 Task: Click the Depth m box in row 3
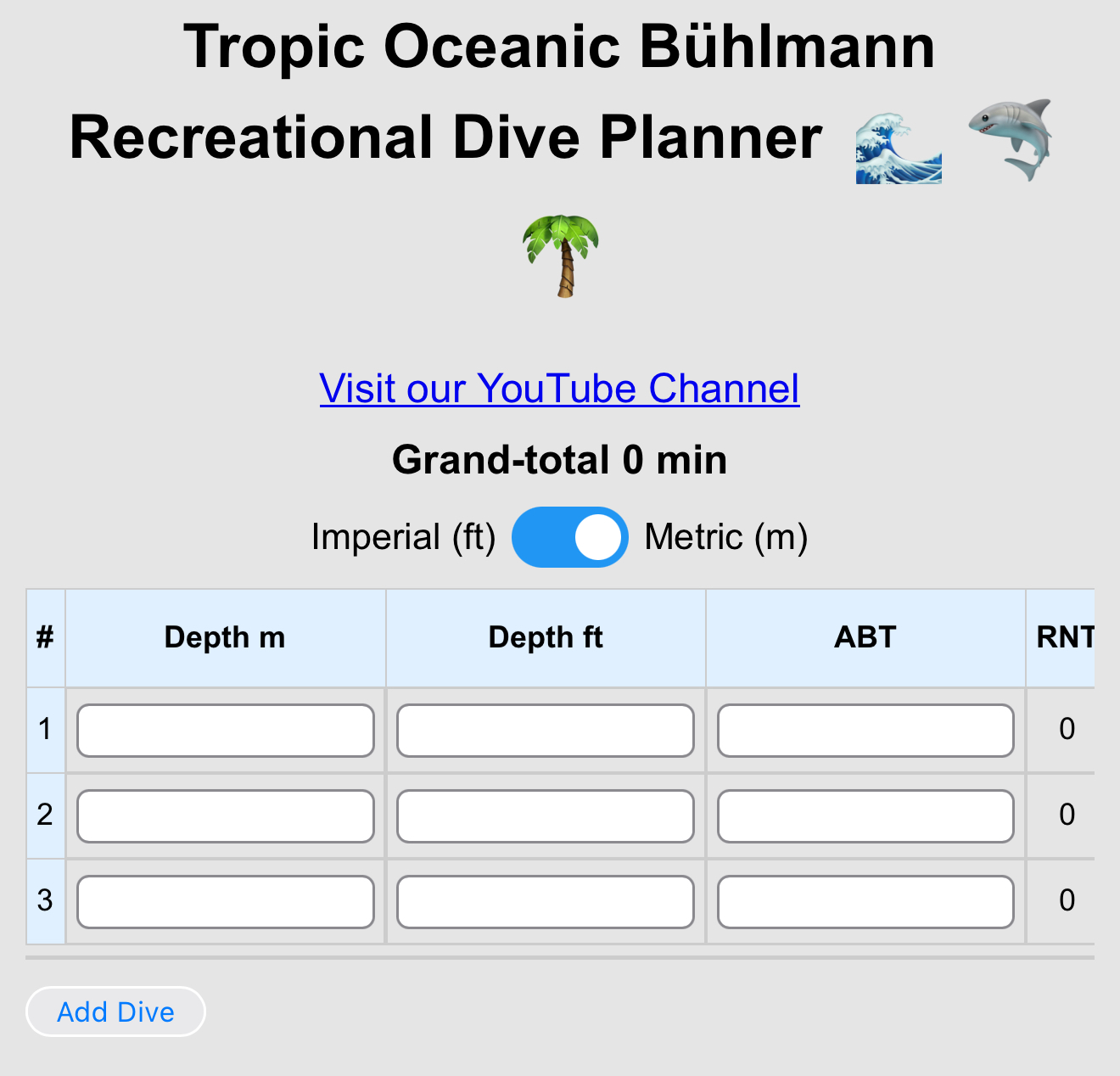click(226, 901)
